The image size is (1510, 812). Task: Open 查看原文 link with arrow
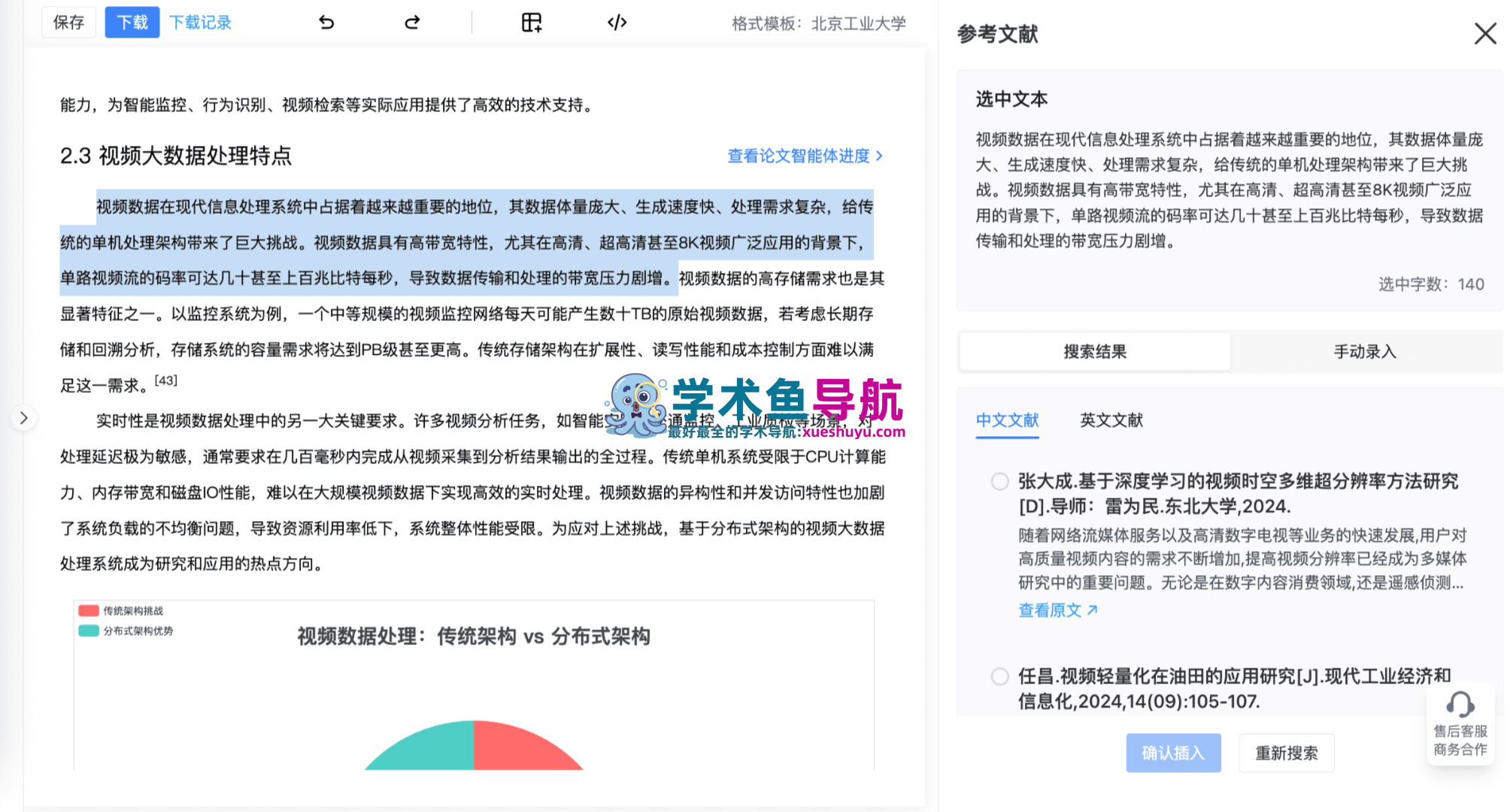tap(1057, 611)
